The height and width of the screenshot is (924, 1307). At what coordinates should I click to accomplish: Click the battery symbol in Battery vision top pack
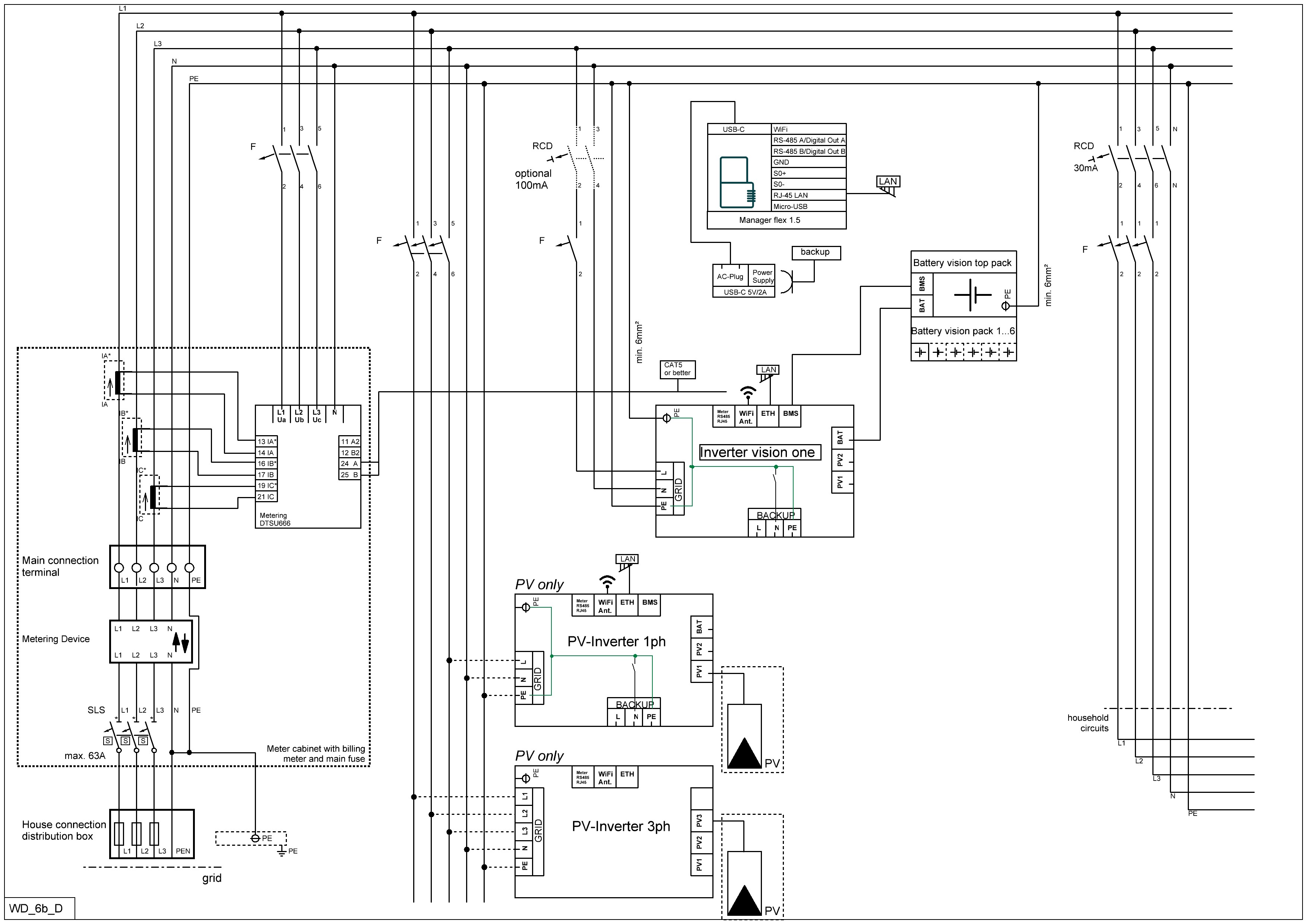pos(972,294)
